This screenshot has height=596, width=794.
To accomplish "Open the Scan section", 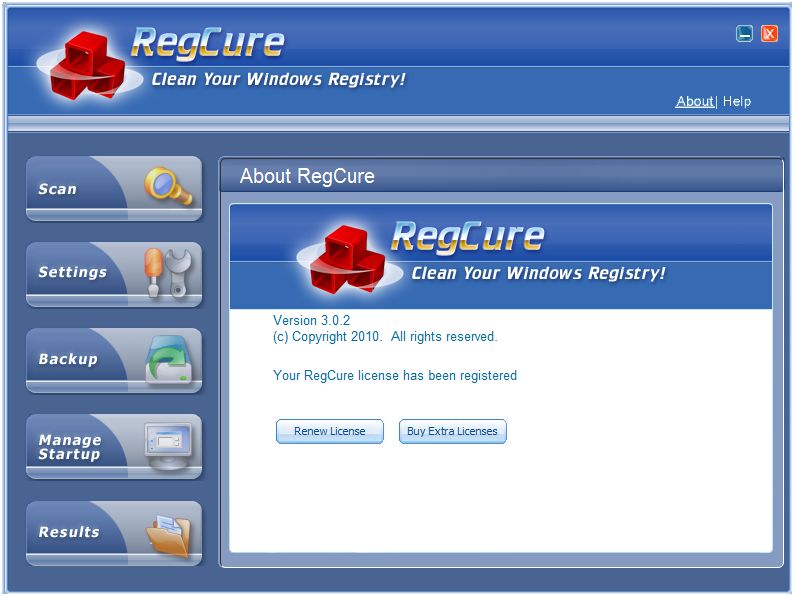I will coord(114,188).
